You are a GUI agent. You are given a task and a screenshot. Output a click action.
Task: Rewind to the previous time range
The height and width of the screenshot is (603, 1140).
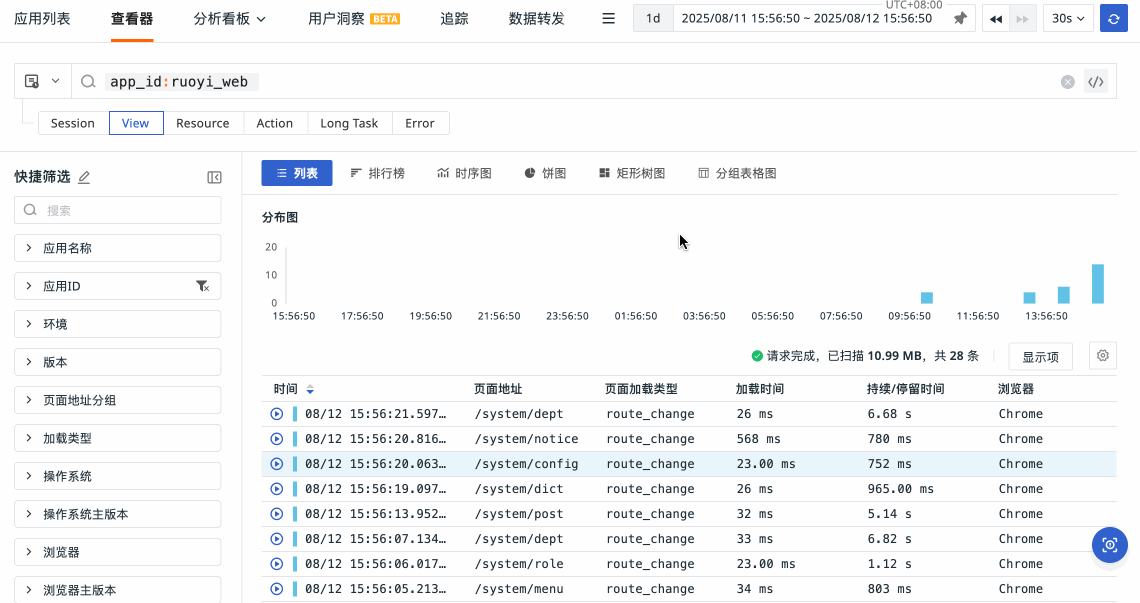pyautogui.click(x=996, y=19)
